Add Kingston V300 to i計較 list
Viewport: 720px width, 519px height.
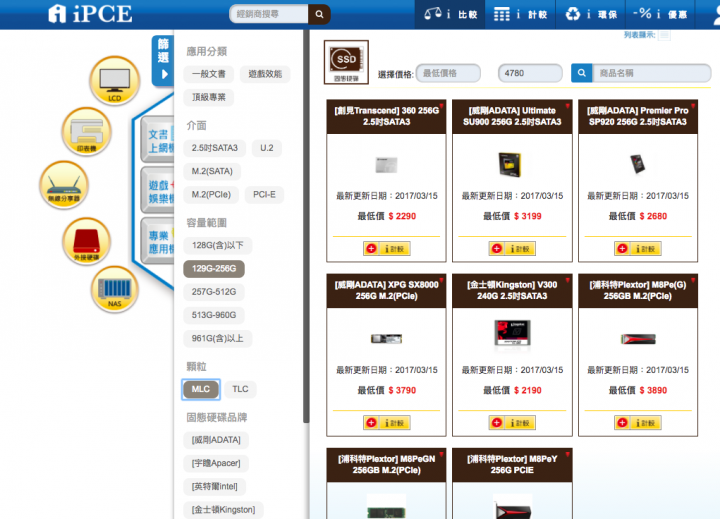click(512, 423)
